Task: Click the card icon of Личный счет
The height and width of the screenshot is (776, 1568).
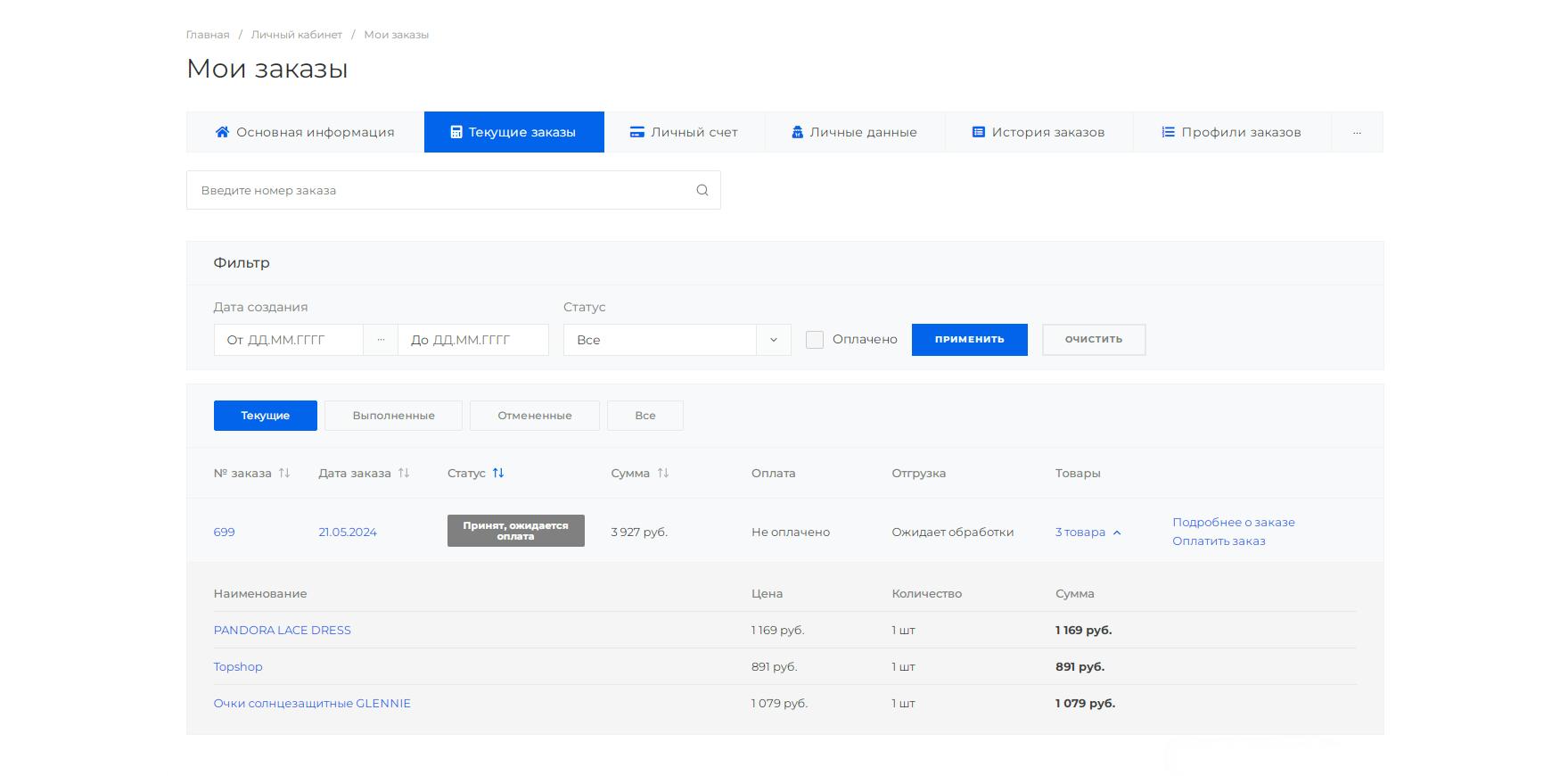Action: click(636, 132)
